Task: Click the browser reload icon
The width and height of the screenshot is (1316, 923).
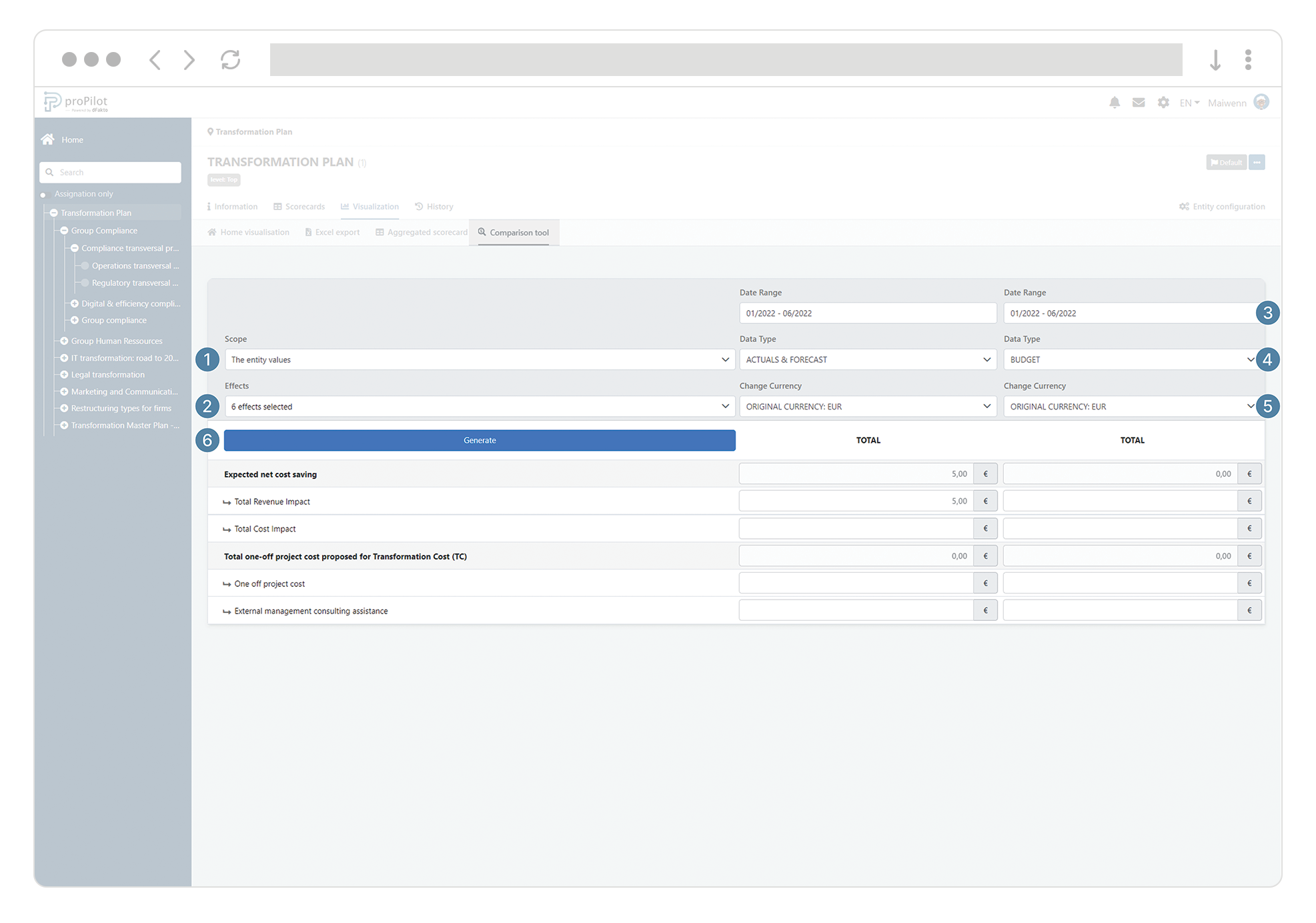Action: coord(230,60)
